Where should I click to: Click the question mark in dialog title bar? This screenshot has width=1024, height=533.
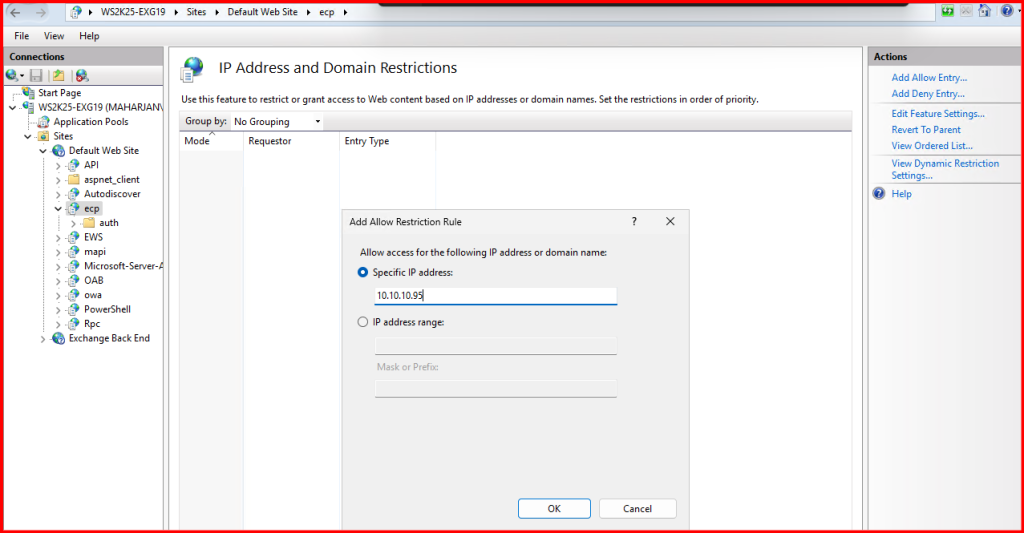[x=634, y=221]
